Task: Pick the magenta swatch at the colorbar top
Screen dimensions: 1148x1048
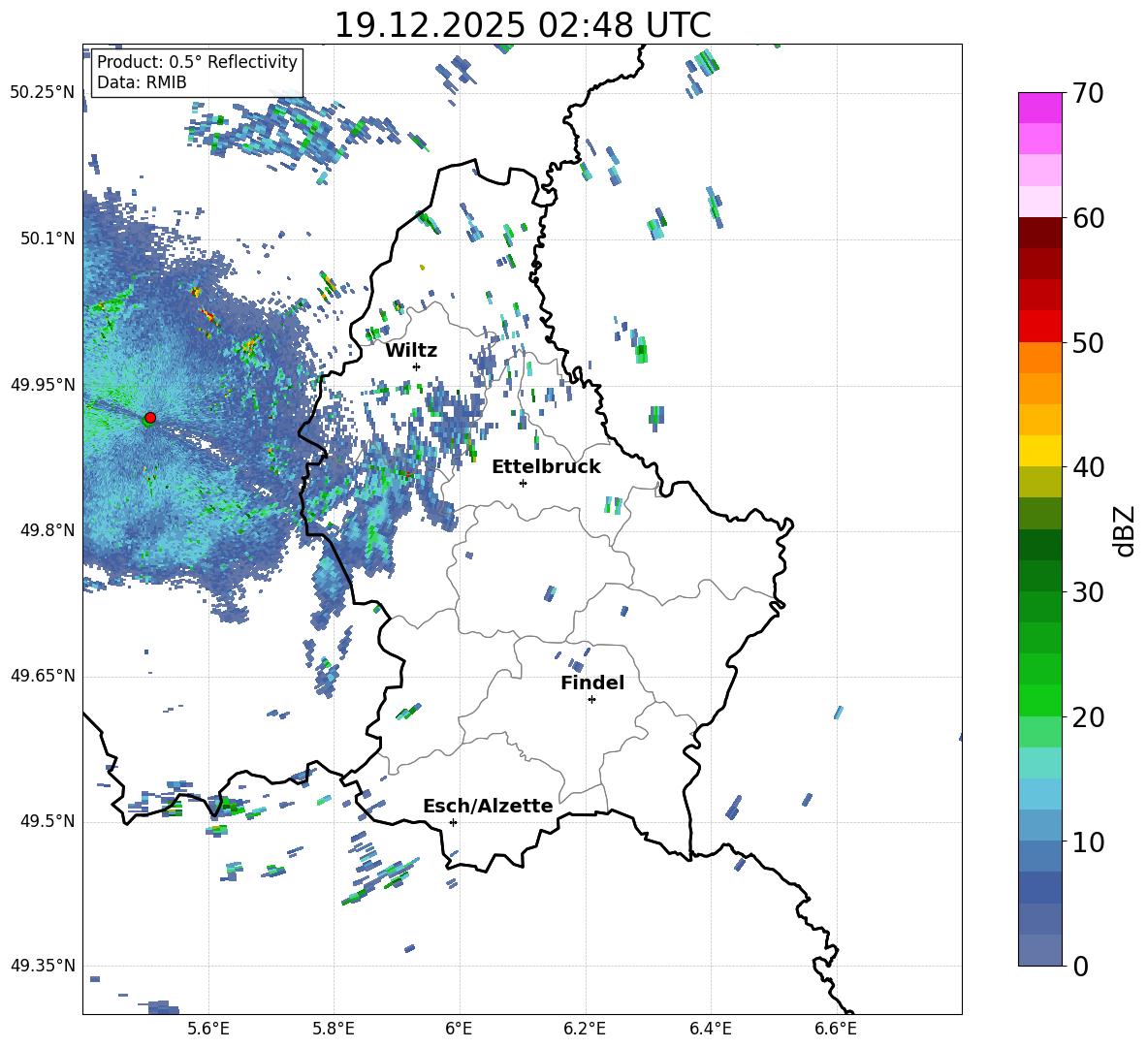Action: (x=1039, y=108)
